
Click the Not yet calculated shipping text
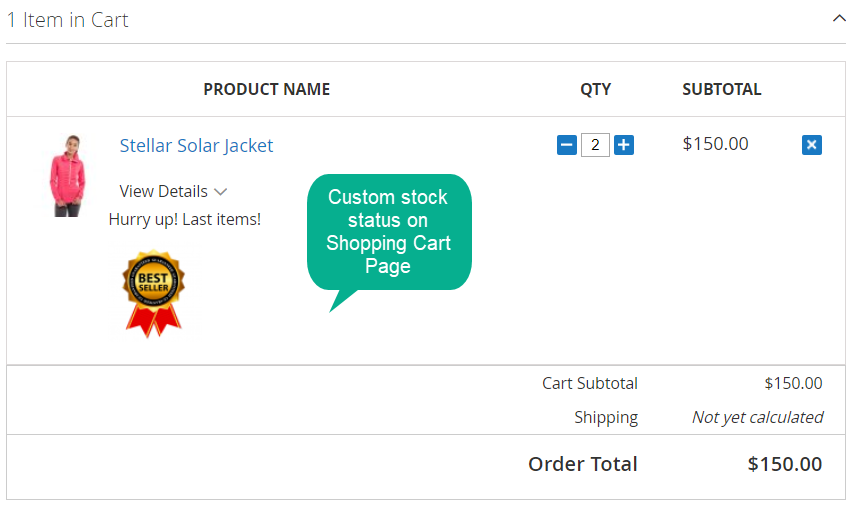[758, 417]
